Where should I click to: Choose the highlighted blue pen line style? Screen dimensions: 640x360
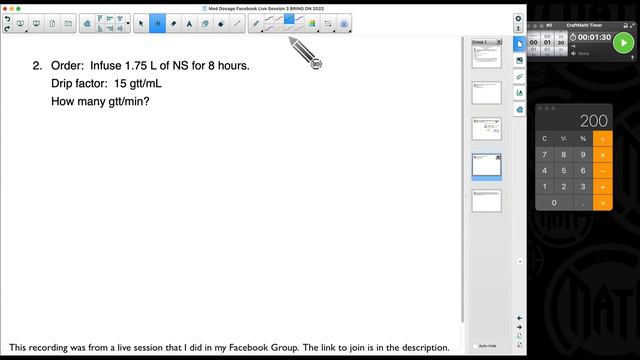click(x=289, y=19)
